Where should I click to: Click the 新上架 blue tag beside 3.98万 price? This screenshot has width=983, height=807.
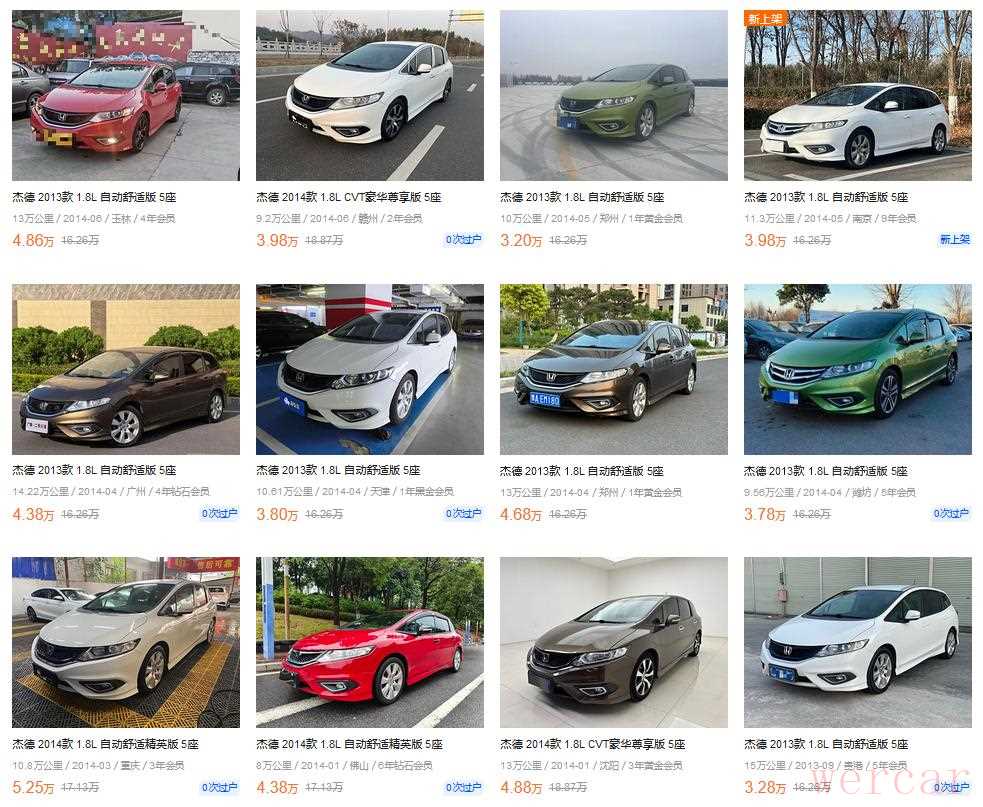point(954,240)
